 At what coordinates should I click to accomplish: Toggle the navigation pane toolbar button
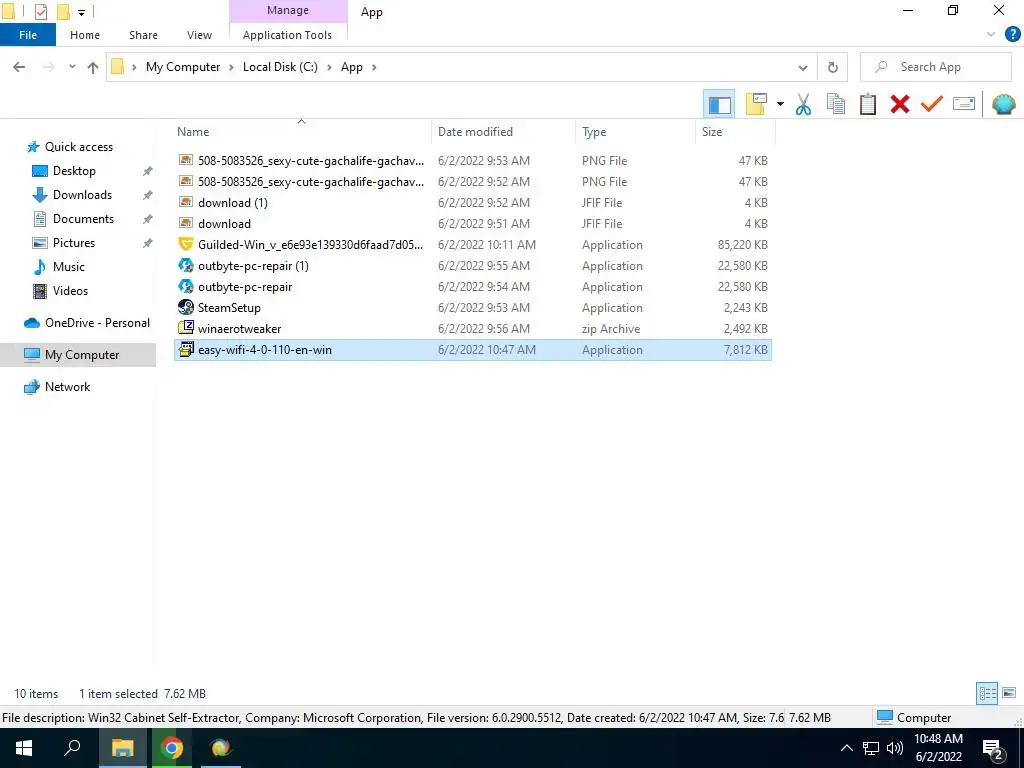(719, 104)
